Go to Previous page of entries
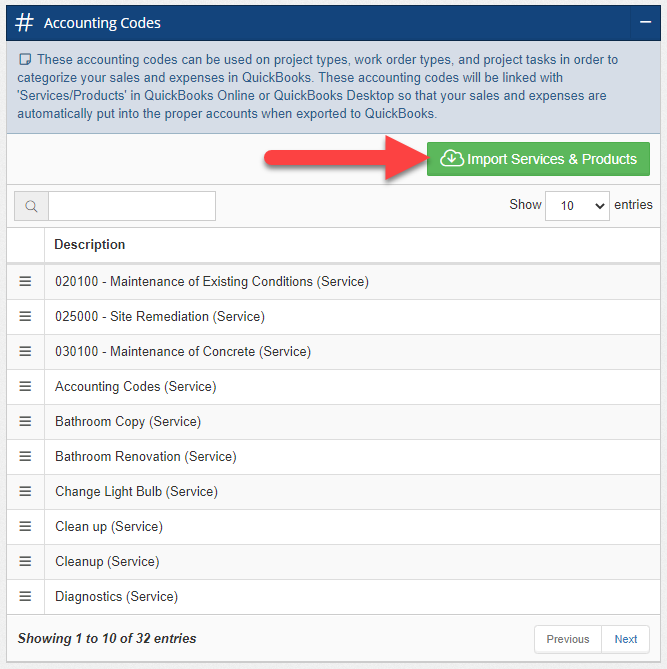This screenshot has height=669, width=667. tap(567, 639)
